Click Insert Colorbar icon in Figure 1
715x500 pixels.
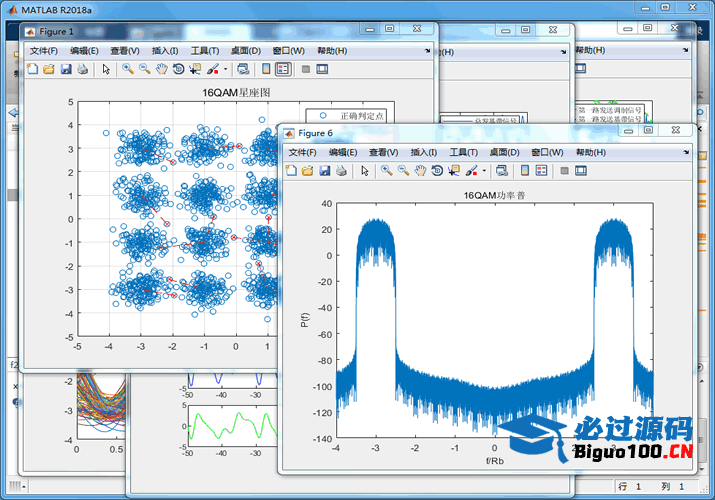266,69
